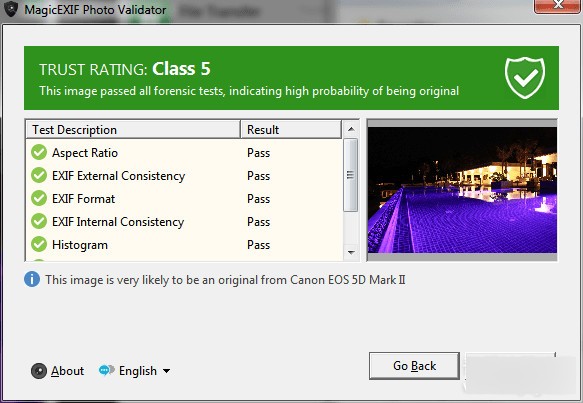Click the EXIF Internal Consistency check icon

39,221
